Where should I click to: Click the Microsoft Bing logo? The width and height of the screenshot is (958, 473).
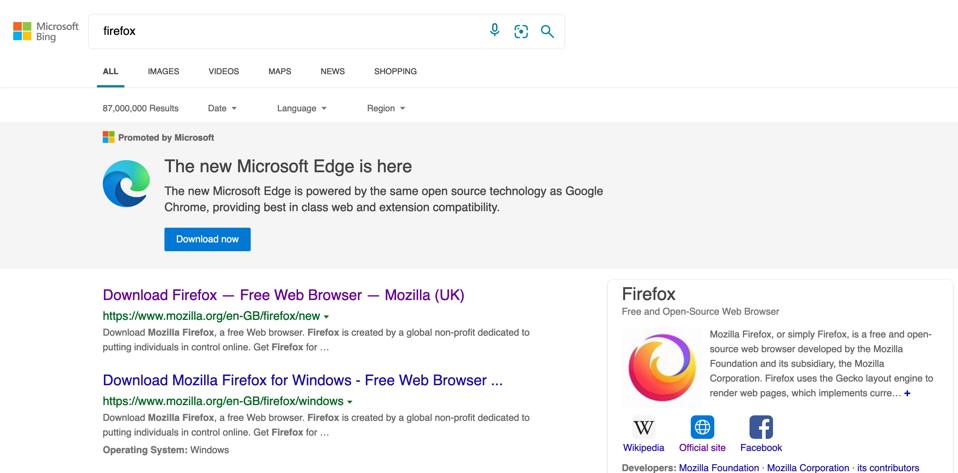click(46, 31)
